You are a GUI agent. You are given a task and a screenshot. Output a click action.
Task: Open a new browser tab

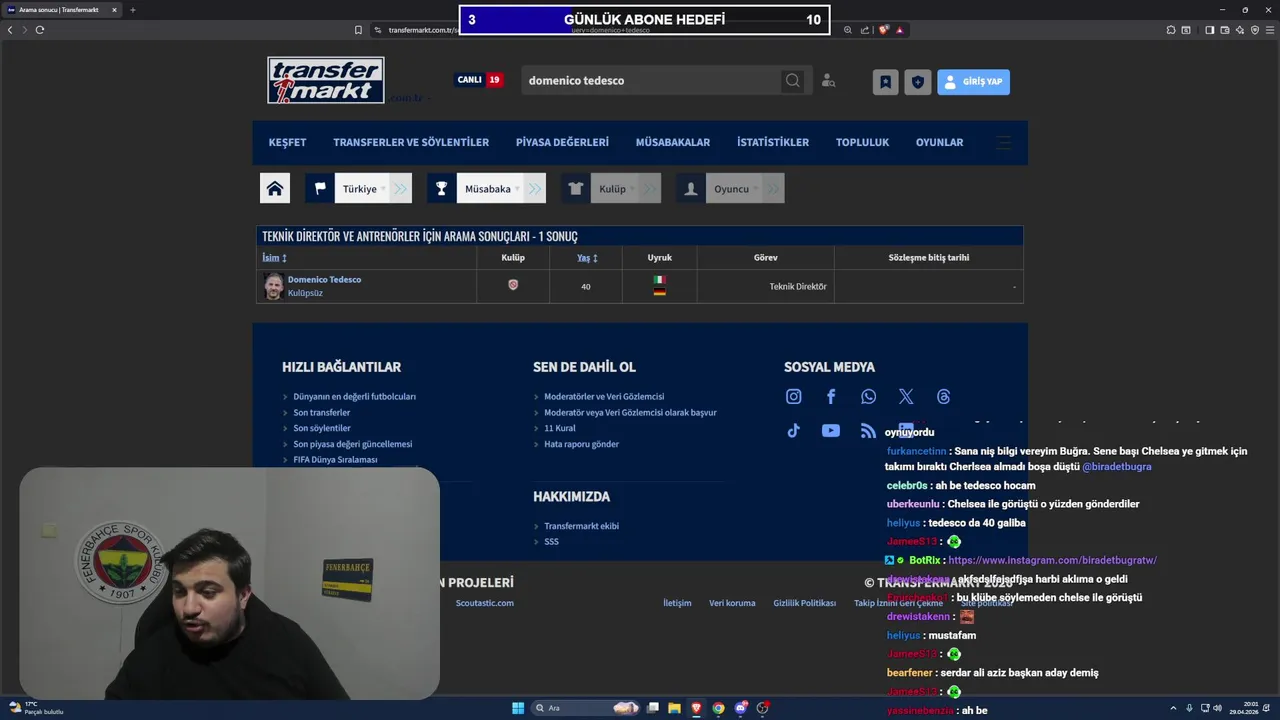(132, 10)
